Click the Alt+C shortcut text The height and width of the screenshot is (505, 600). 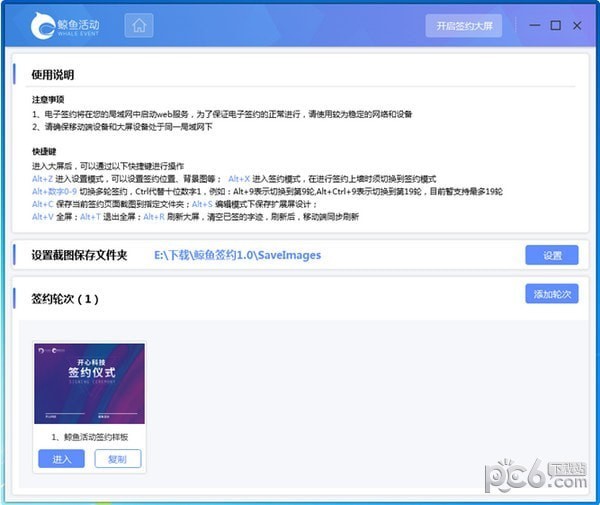point(43,204)
